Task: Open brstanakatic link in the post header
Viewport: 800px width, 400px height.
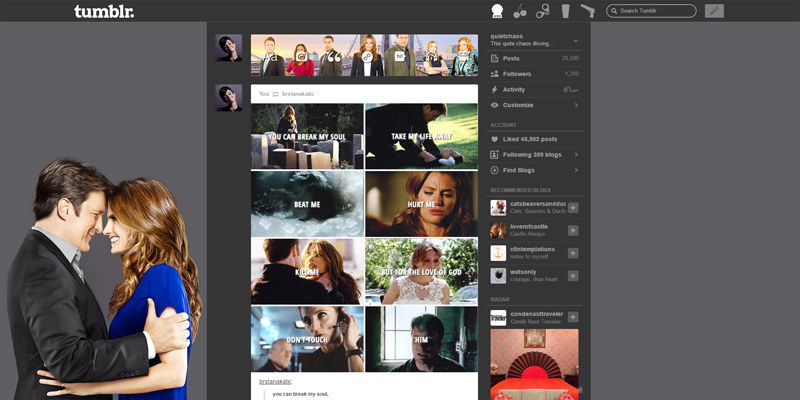Action: pos(298,94)
